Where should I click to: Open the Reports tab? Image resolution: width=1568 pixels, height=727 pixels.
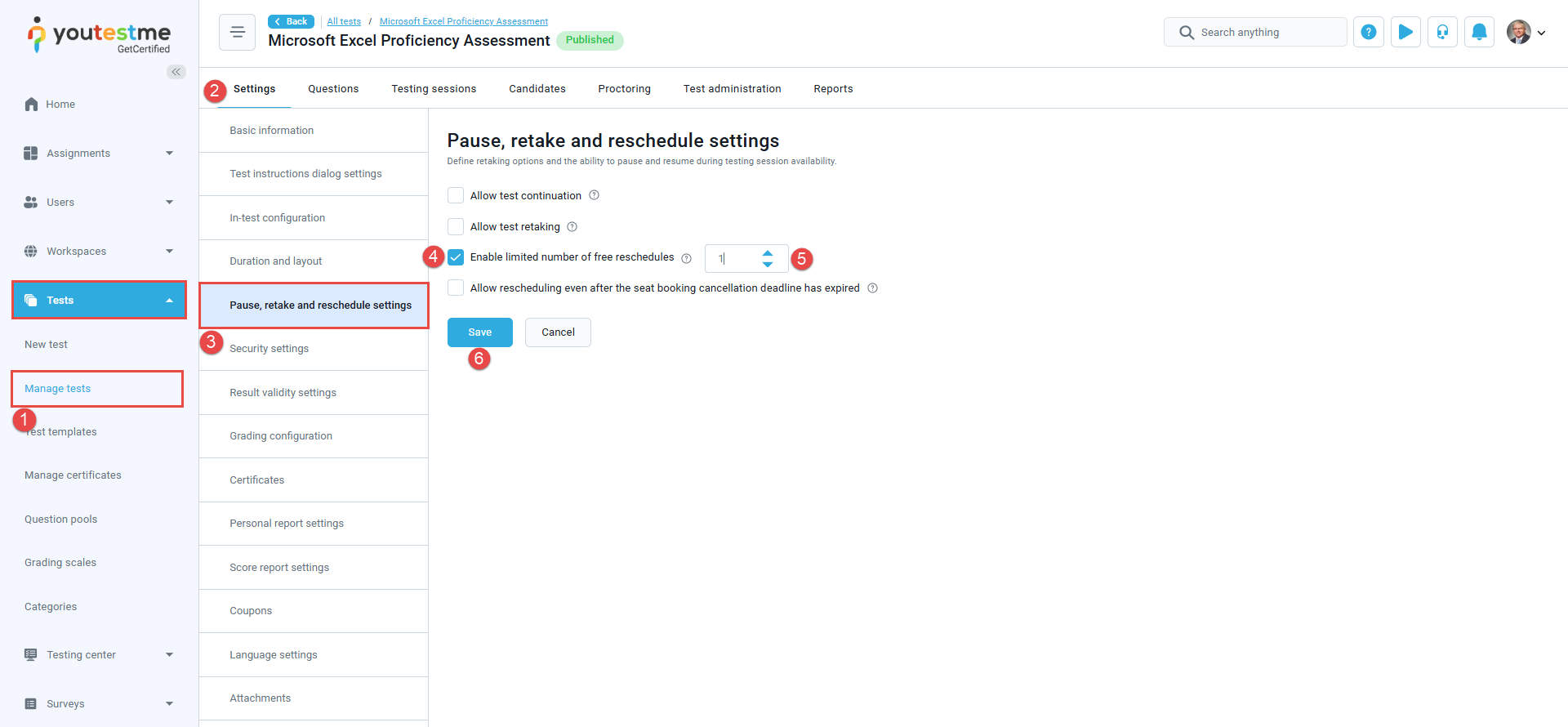pos(833,88)
